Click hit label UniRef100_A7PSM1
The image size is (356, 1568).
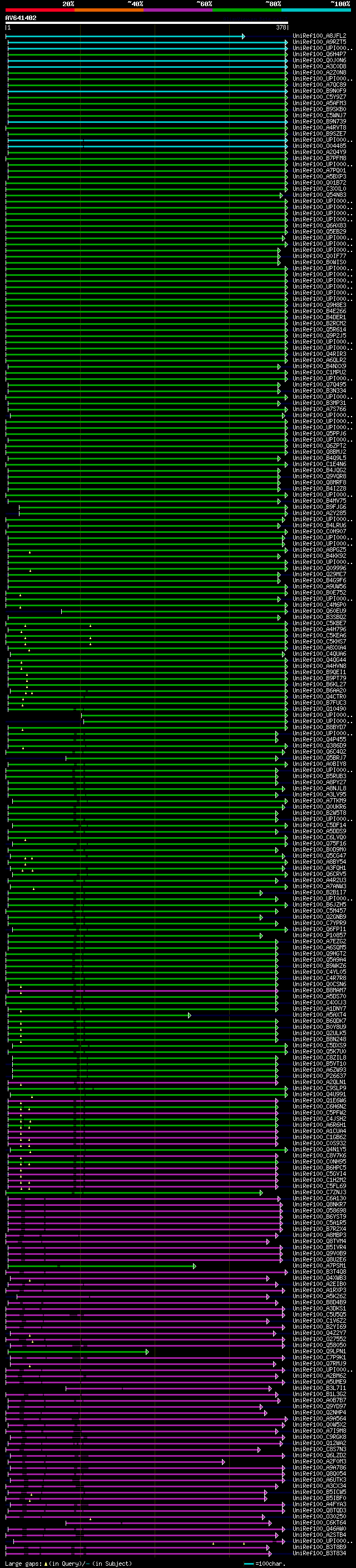(x=319, y=1265)
